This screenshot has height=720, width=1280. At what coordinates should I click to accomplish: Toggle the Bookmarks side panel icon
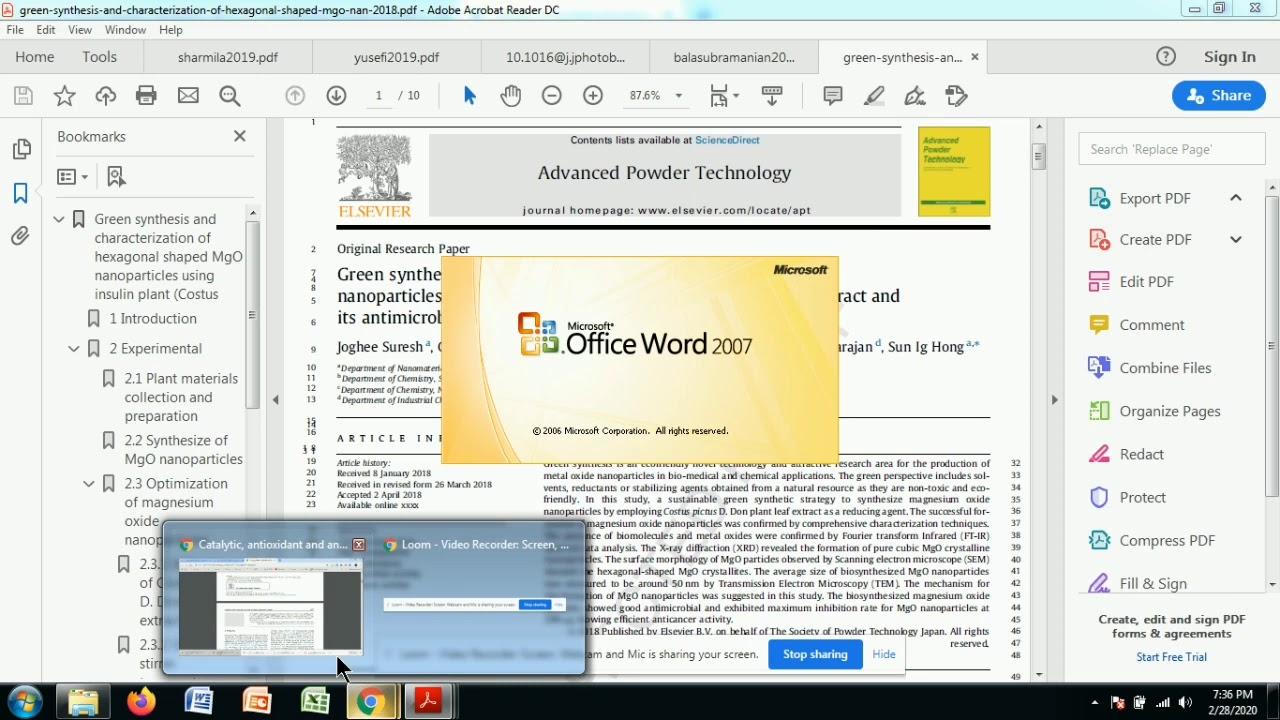[x=21, y=193]
